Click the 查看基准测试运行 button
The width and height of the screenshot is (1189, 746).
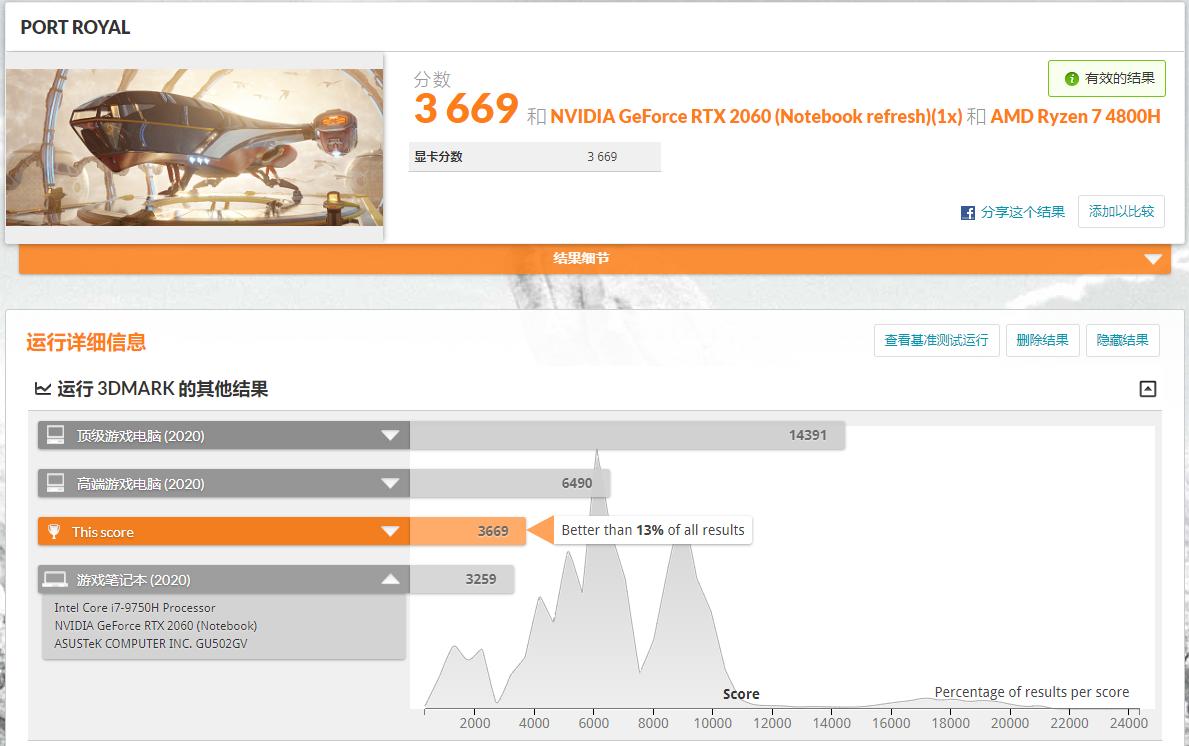pos(934,340)
